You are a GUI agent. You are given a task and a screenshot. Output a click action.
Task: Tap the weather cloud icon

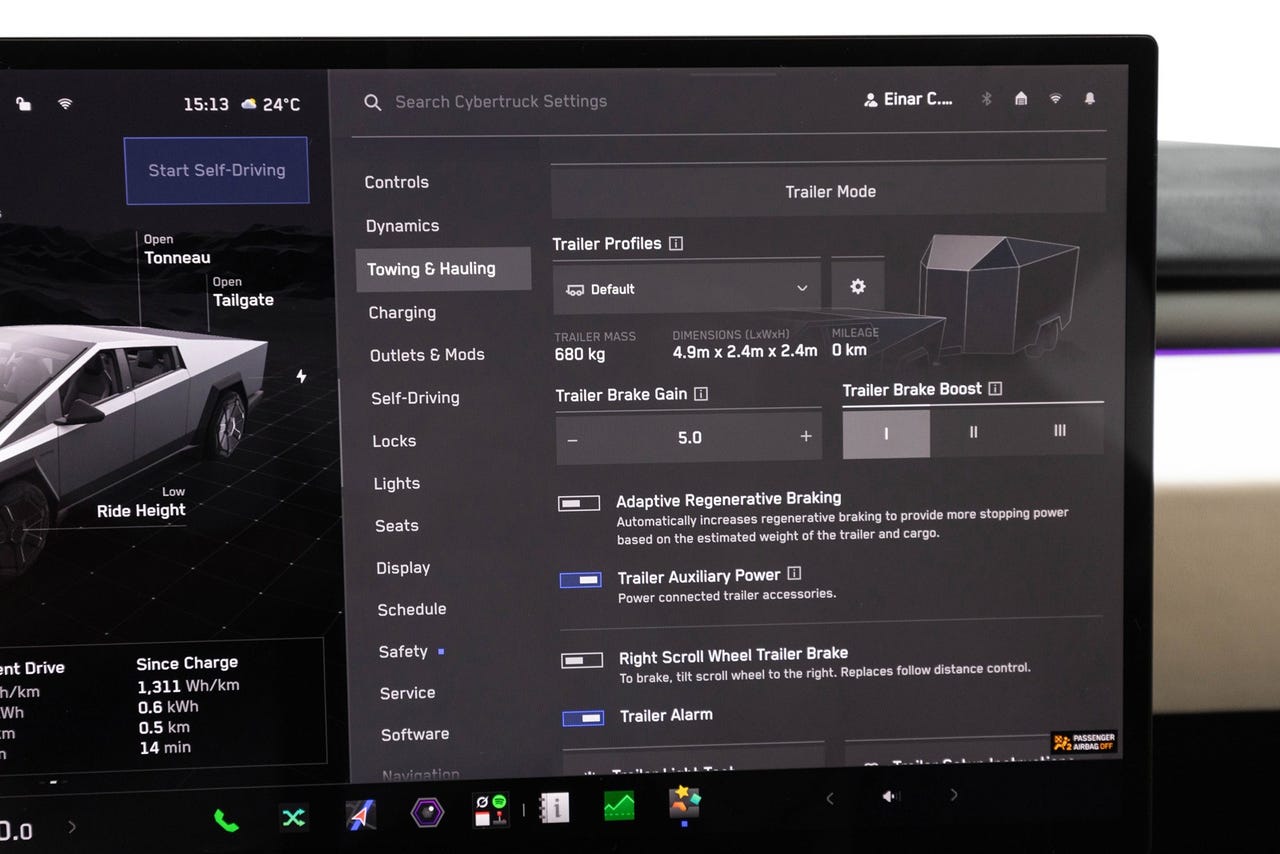pos(247,104)
